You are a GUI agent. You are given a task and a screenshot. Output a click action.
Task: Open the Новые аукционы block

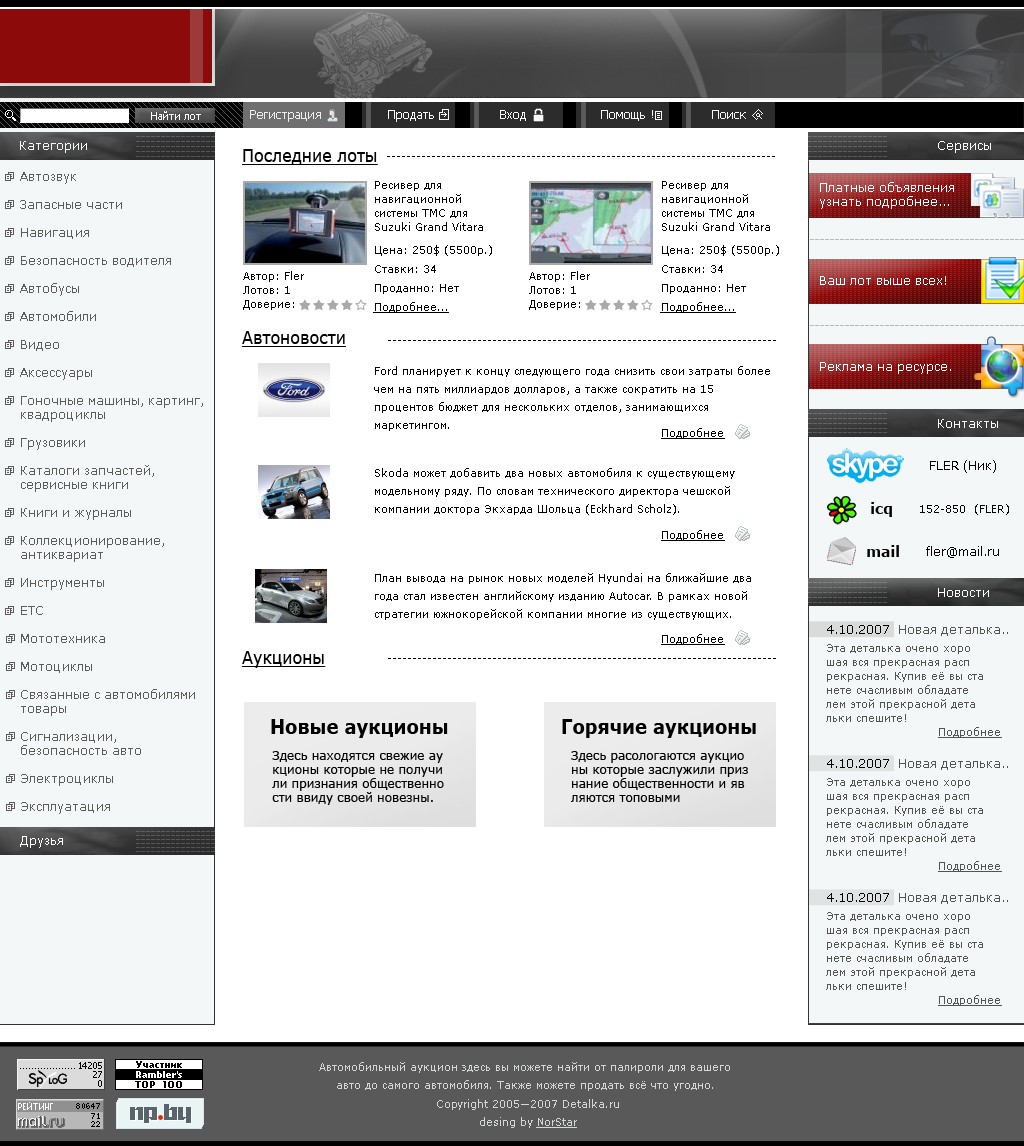(360, 764)
